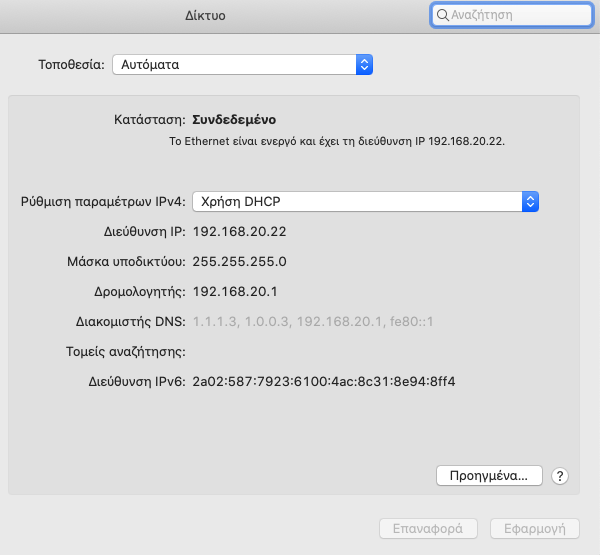This screenshot has width=600, height=555.
Task: Click the Τομείς αναζήτησης label
Action: [126, 352]
